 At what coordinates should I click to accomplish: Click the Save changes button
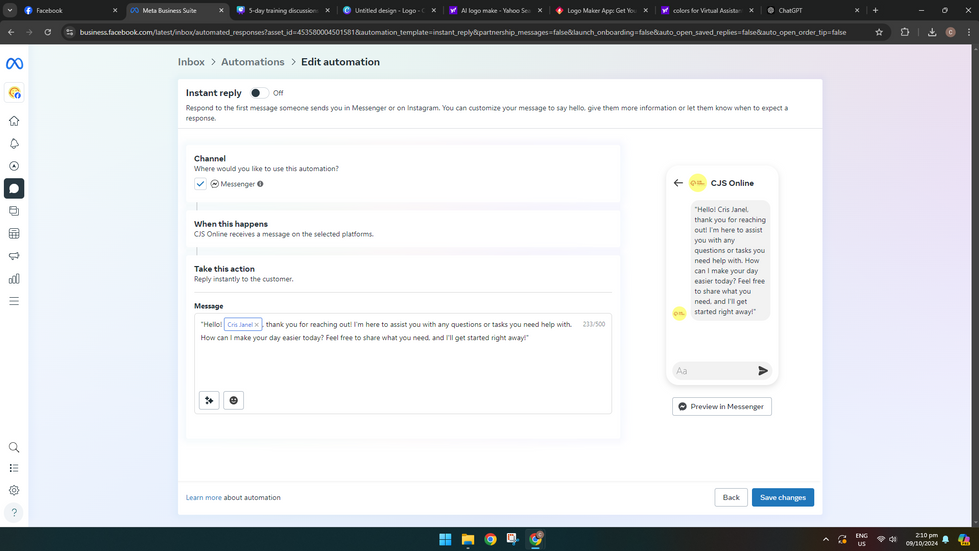pos(782,497)
